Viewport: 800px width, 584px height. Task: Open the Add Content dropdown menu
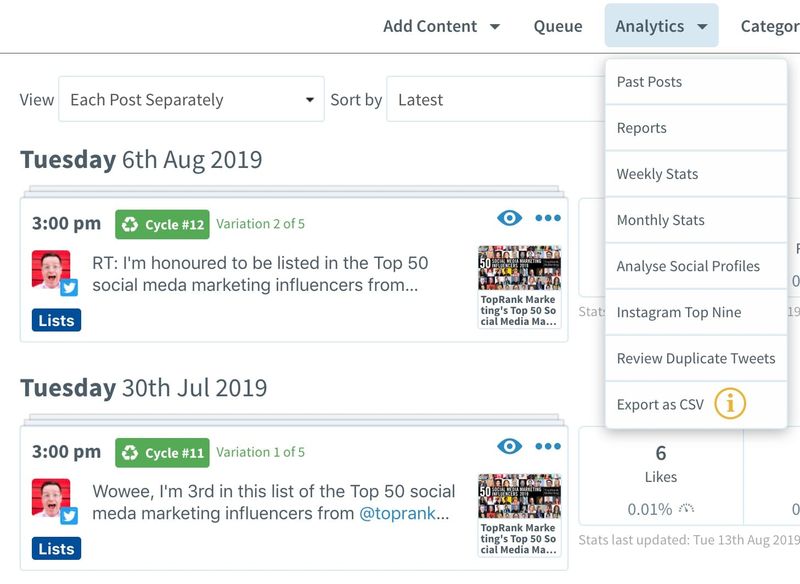[441, 26]
